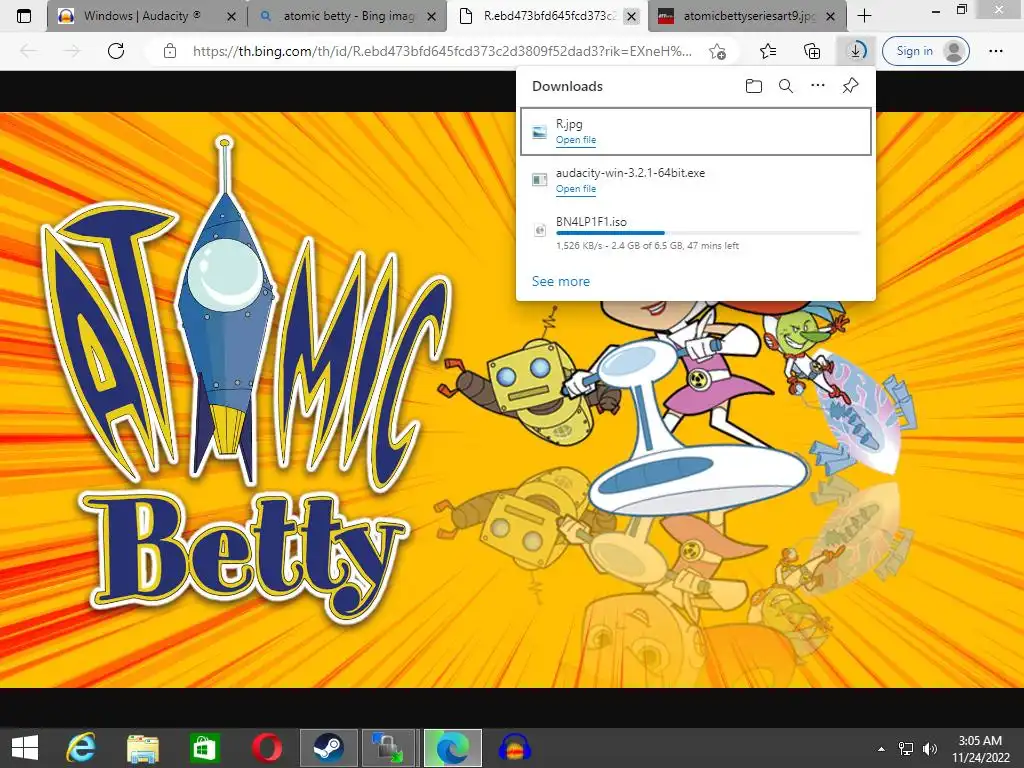Click the R.jpg image file icon
Screen dimensions: 1024x768
(539, 132)
